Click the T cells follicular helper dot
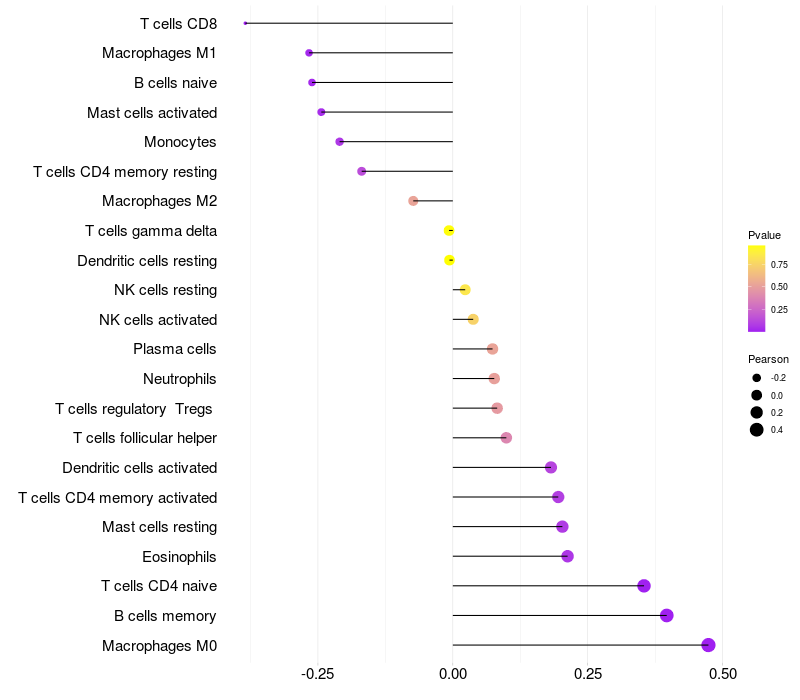This screenshot has width=800, height=700. click(506, 438)
